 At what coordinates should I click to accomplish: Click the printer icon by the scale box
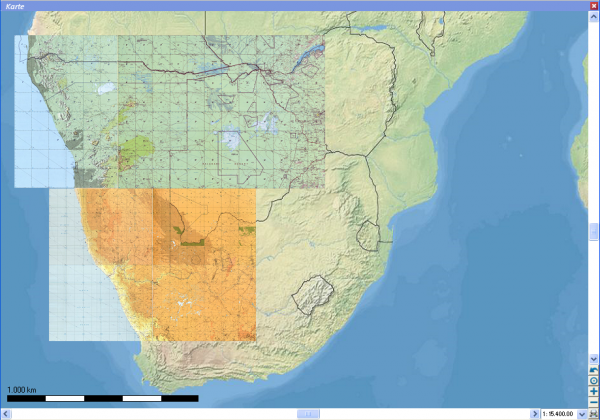tap(593, 414)
